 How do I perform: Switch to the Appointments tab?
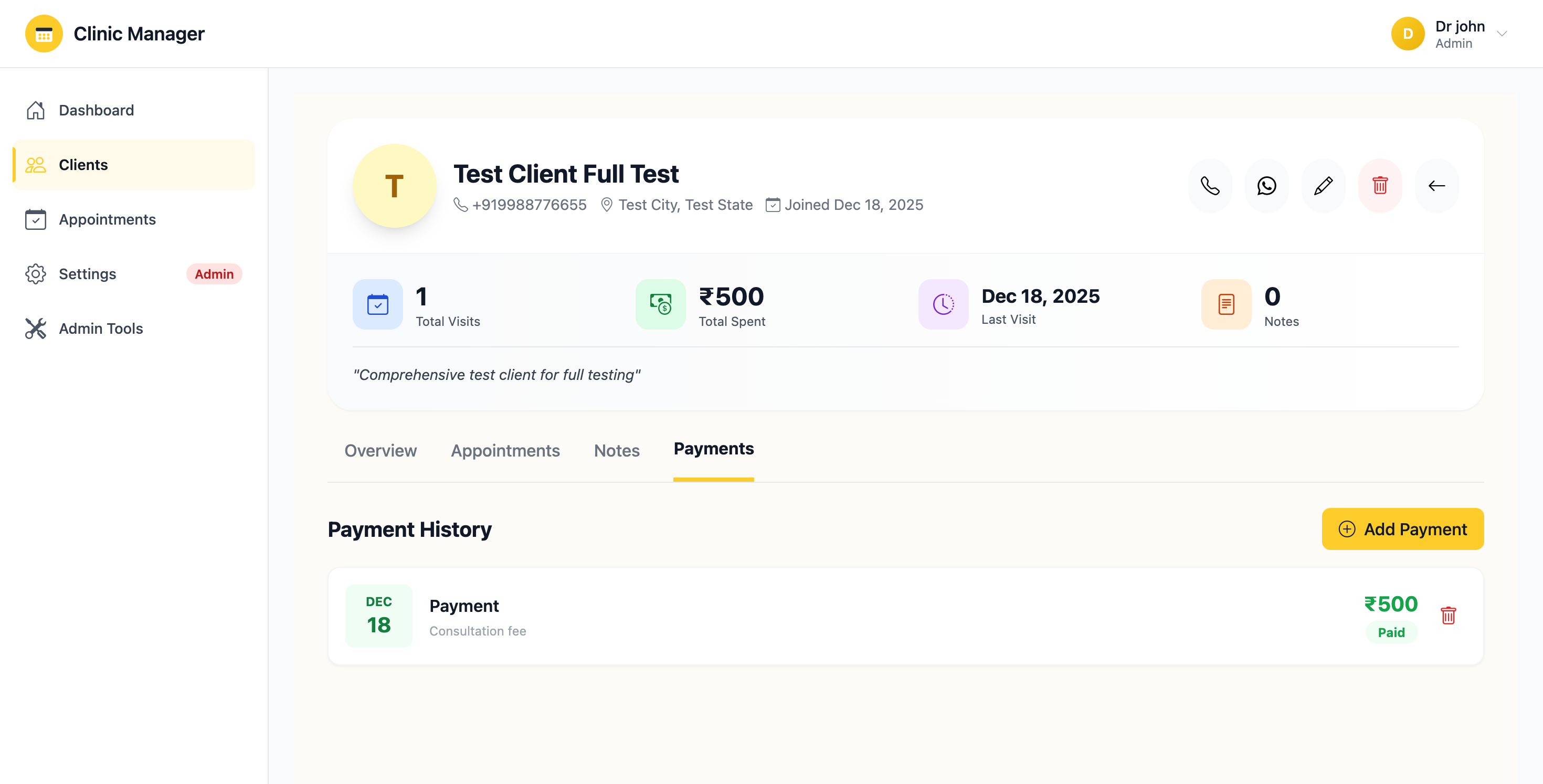(x=505, y=451)
